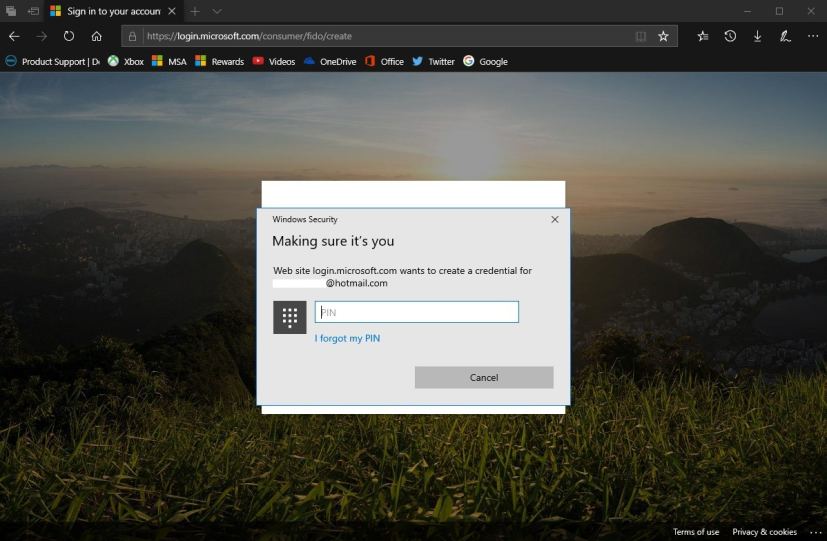The height and width of the screenshot is (541, 827).
Task: Open a new tab with plus icon
Action: [x=195, y=11]
